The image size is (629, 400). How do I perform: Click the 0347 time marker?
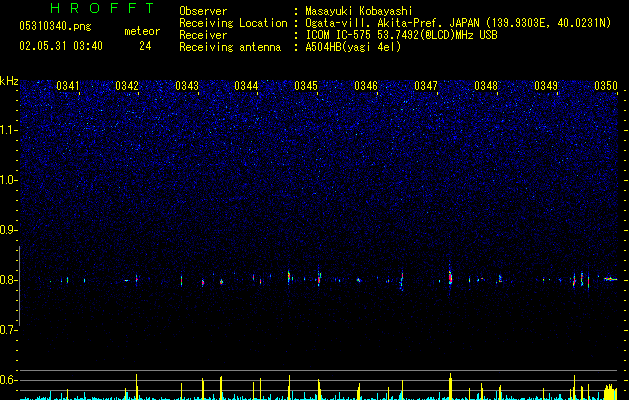426,86
